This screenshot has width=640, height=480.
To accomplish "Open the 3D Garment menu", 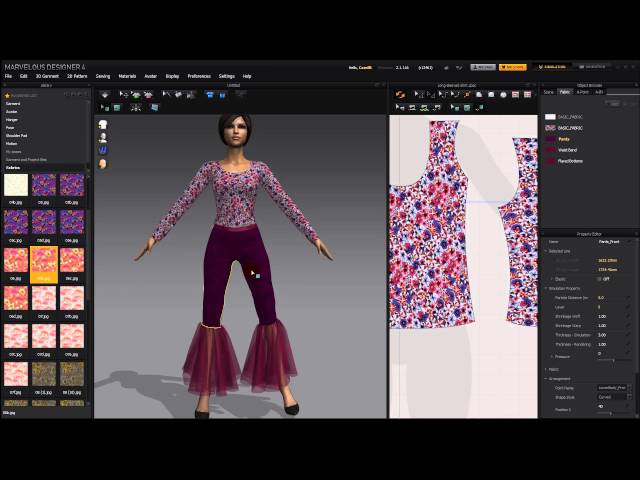I will pyautogui.click(x=47, y=76).
